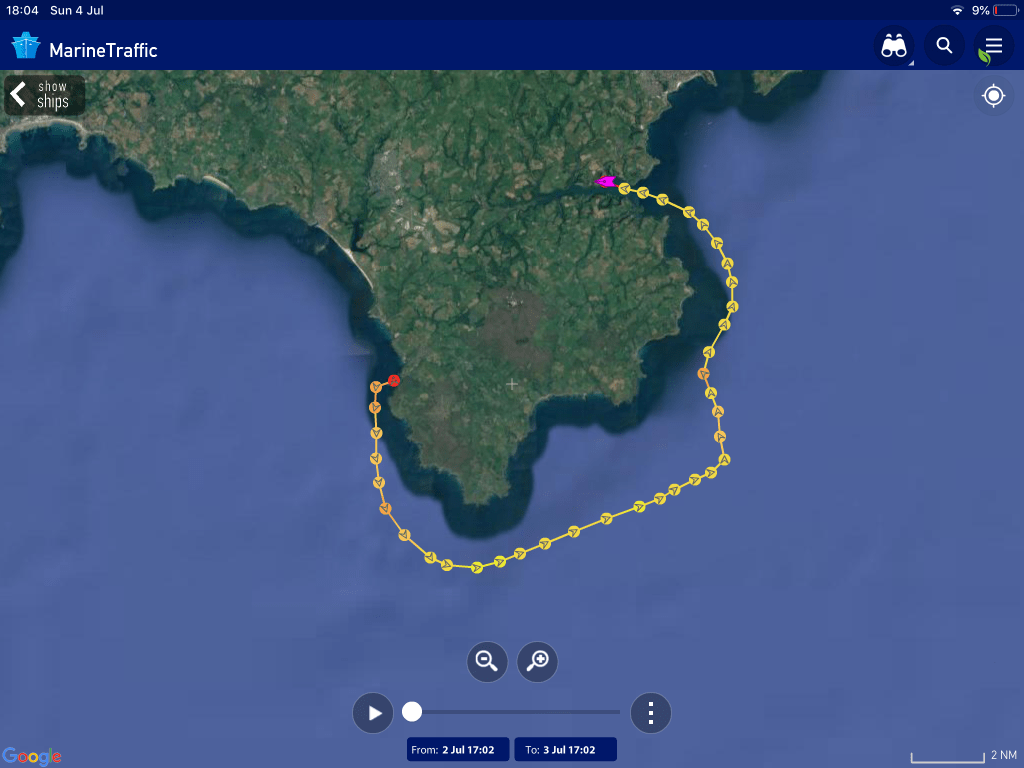Zoom in the map
This screenshot has width=1024, height=768.
click(x=537, y=662)
